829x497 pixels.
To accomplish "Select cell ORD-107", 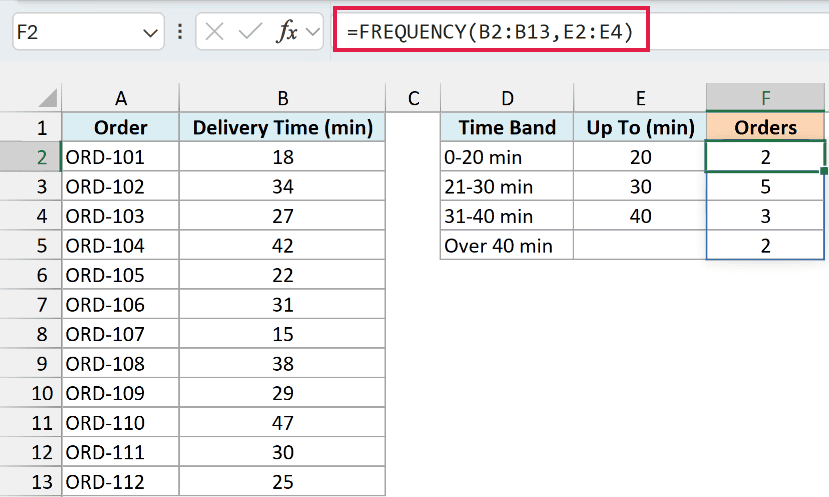I will point(121,334).
